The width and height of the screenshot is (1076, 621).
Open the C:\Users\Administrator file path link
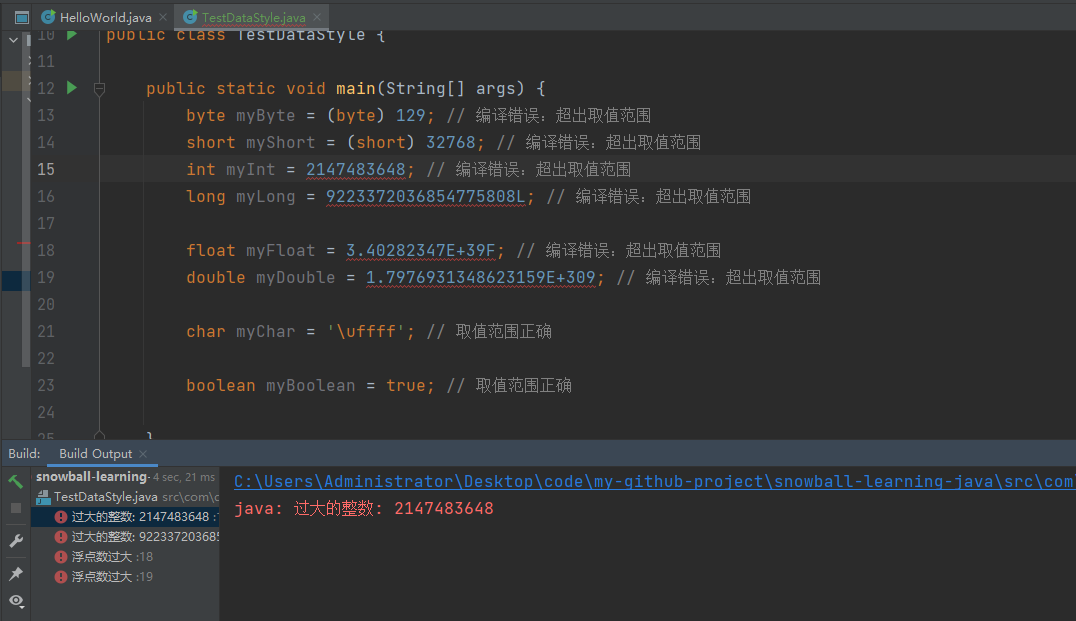(654, 482)
